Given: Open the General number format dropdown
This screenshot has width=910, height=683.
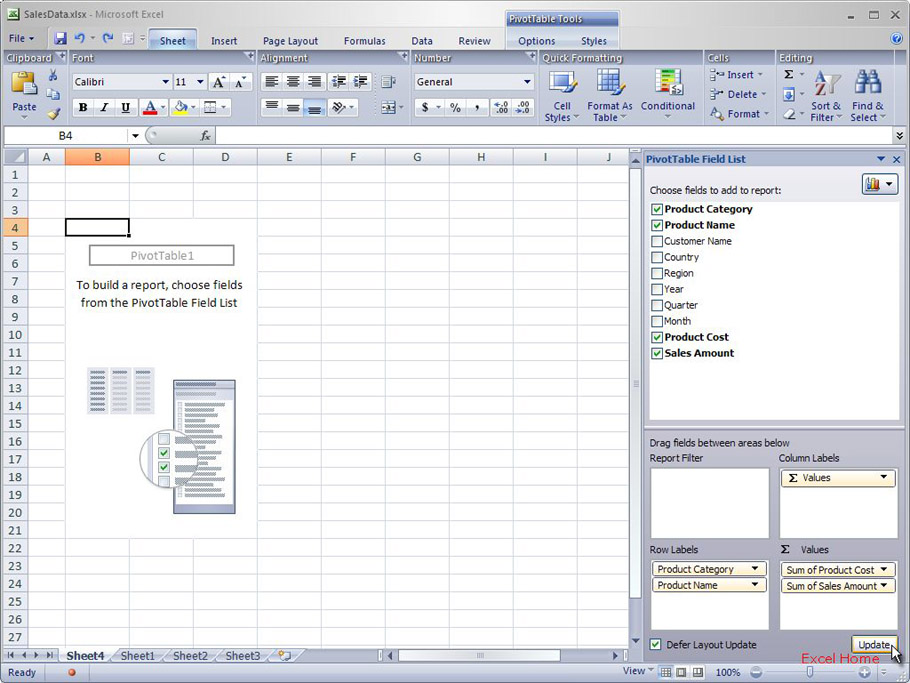Looking at the screenshot, I should coord(527,82).
